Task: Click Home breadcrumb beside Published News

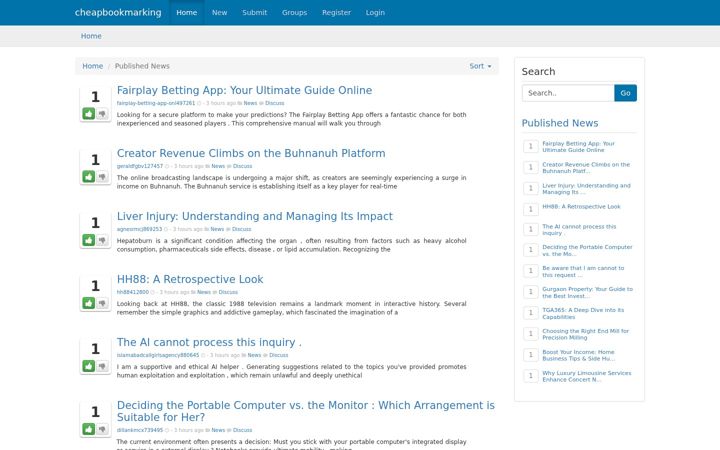Action: pos(92,66)
